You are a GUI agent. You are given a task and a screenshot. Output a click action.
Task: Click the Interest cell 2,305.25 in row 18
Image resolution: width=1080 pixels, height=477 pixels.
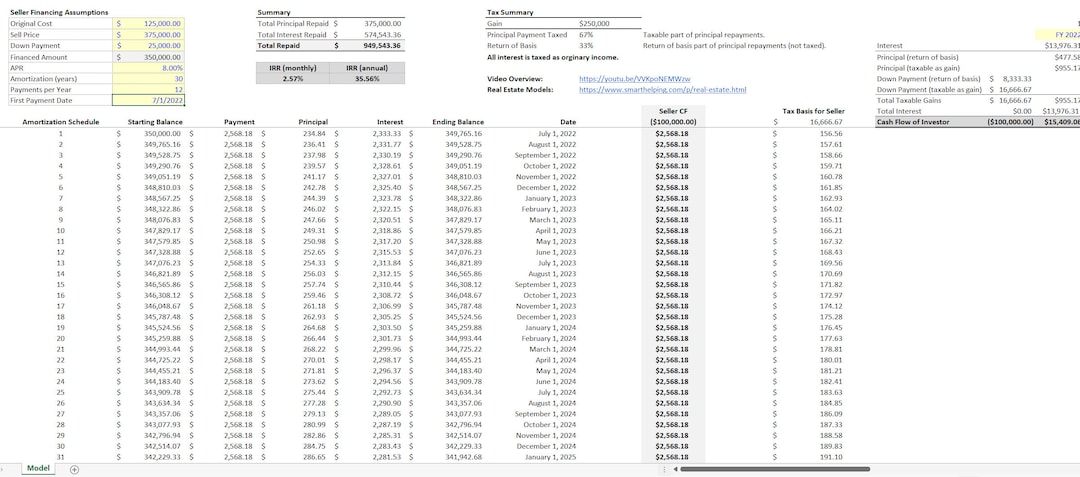[386, 317]
